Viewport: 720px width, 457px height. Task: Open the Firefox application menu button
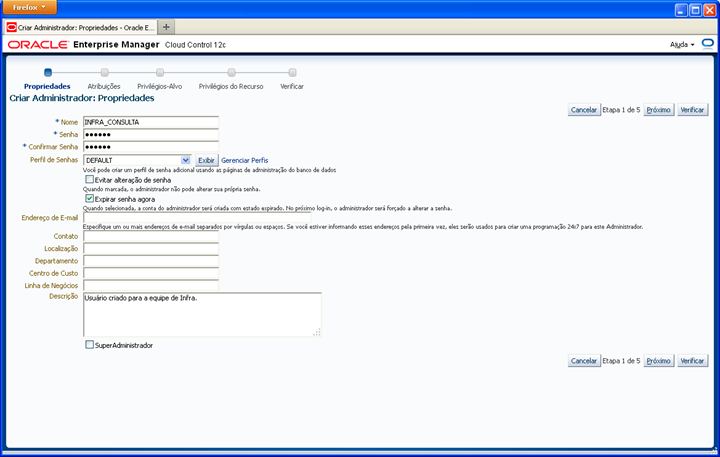30,7
